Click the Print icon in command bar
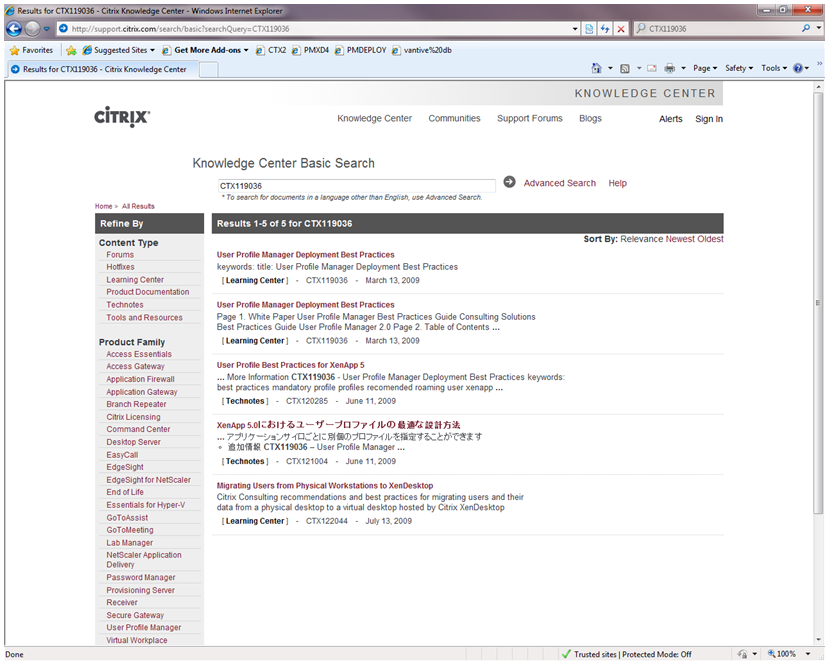Screen dimensions: 829x665 coord(669,69)
